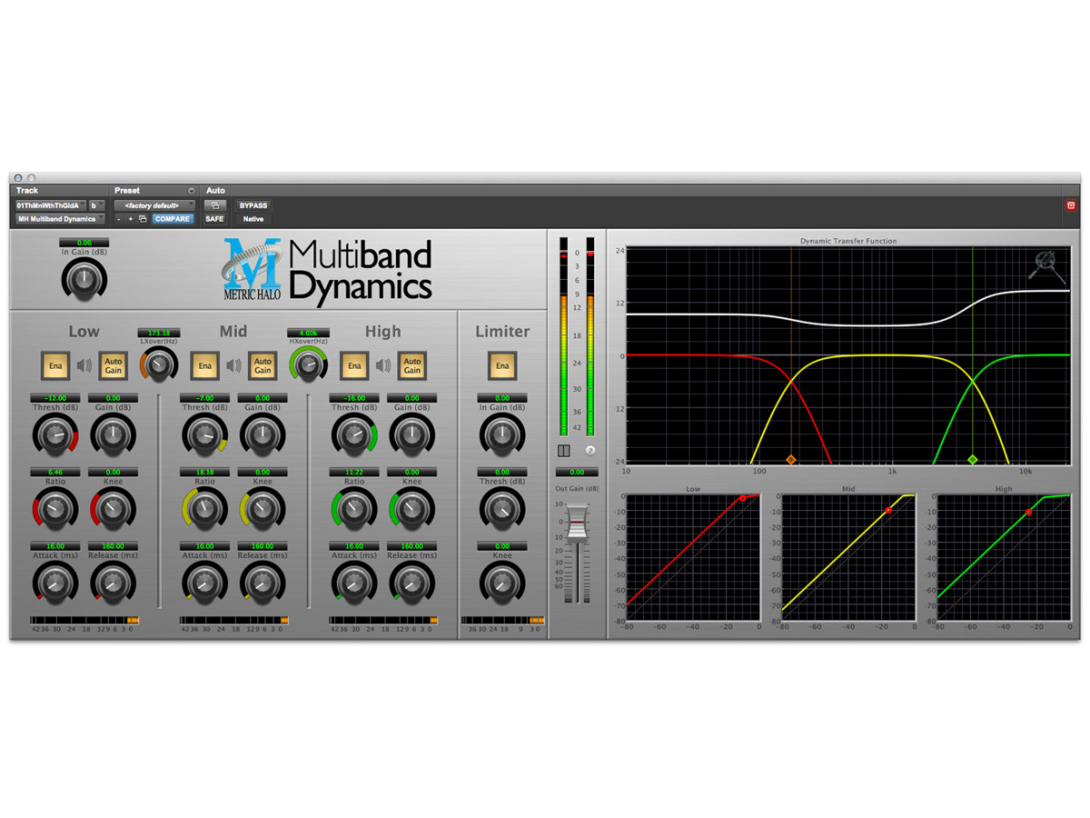The width and height of the screenshot is (1090, 818).
Task: Click the Low band Ratio knob
Action: (55, 509)
